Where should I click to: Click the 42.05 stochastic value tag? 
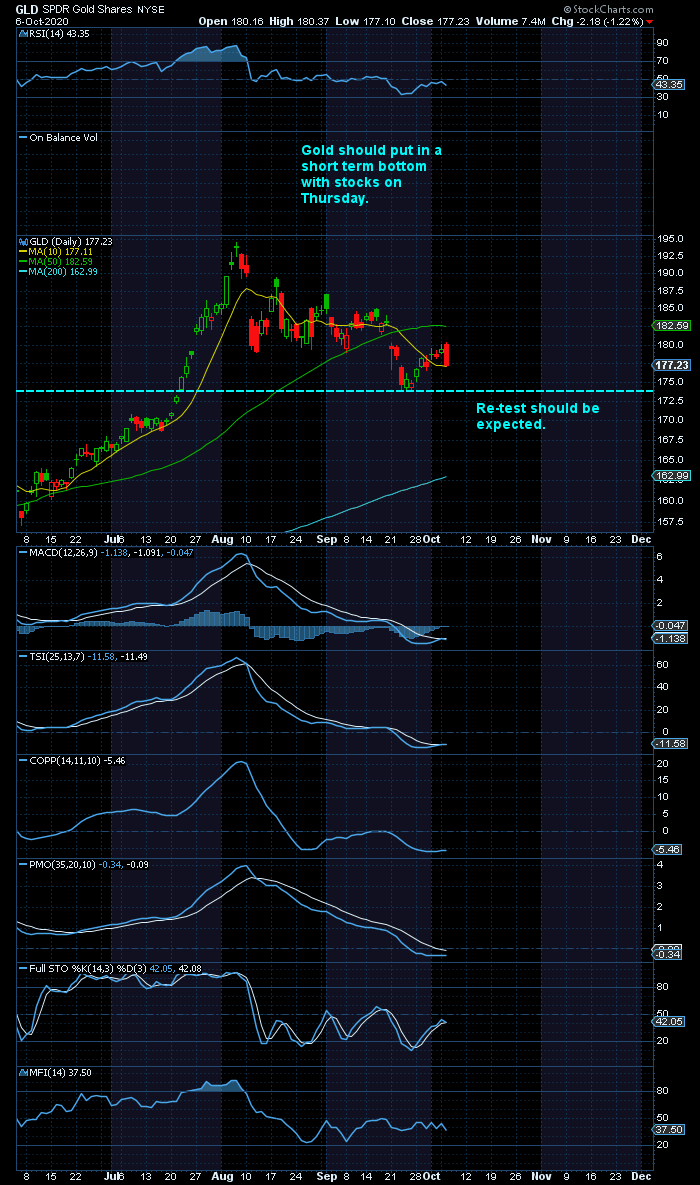point(668,1021)
